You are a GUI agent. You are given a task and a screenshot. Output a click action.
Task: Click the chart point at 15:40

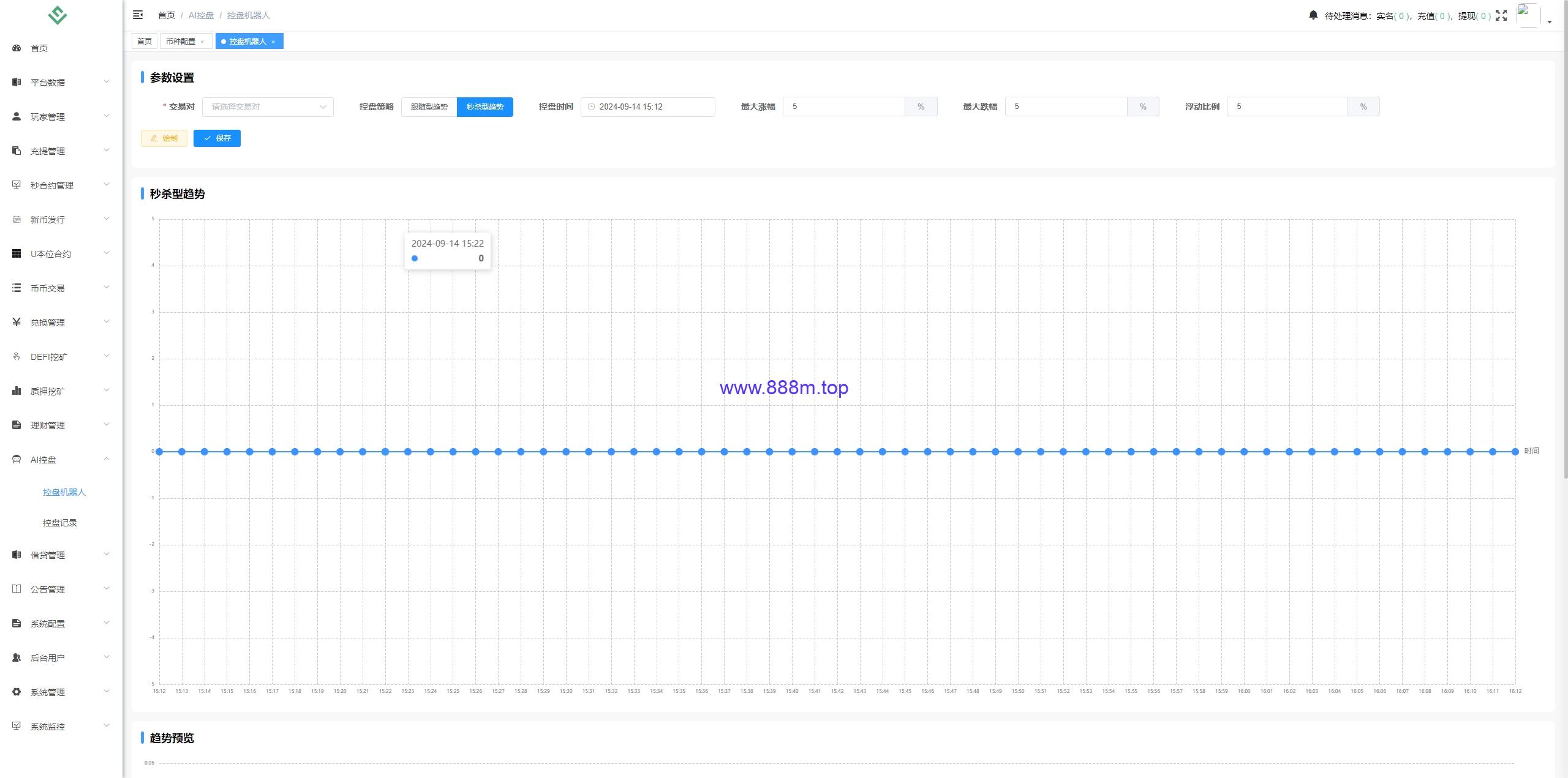792,452
